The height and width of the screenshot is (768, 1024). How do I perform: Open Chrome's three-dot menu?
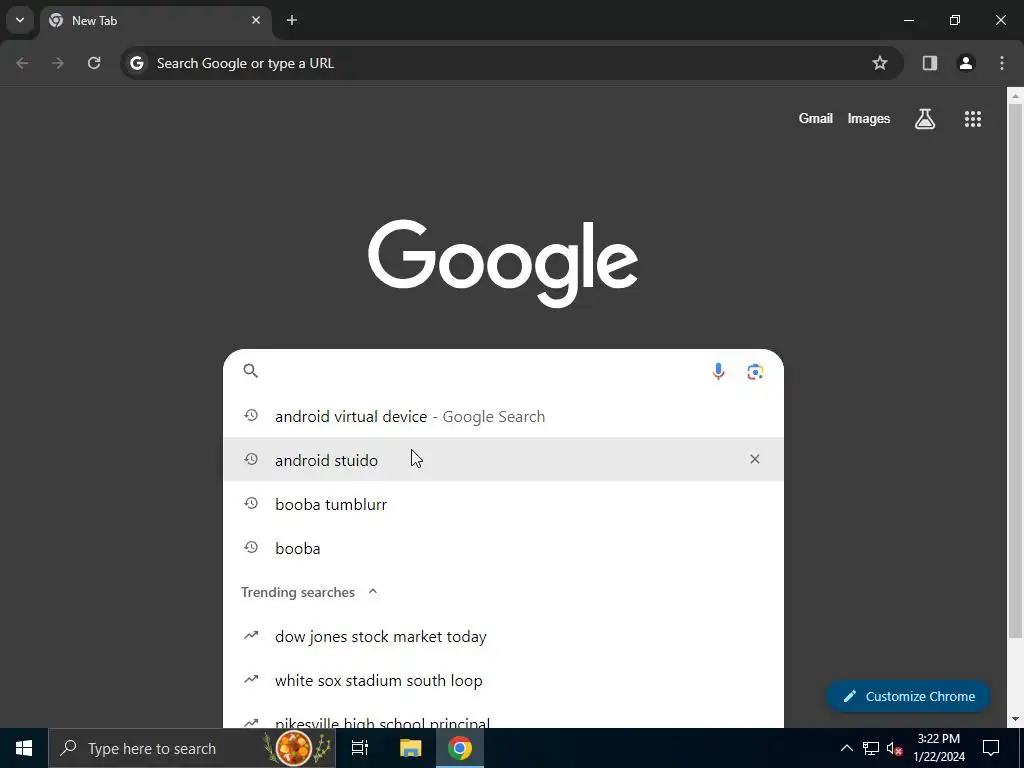point(1002,63)
